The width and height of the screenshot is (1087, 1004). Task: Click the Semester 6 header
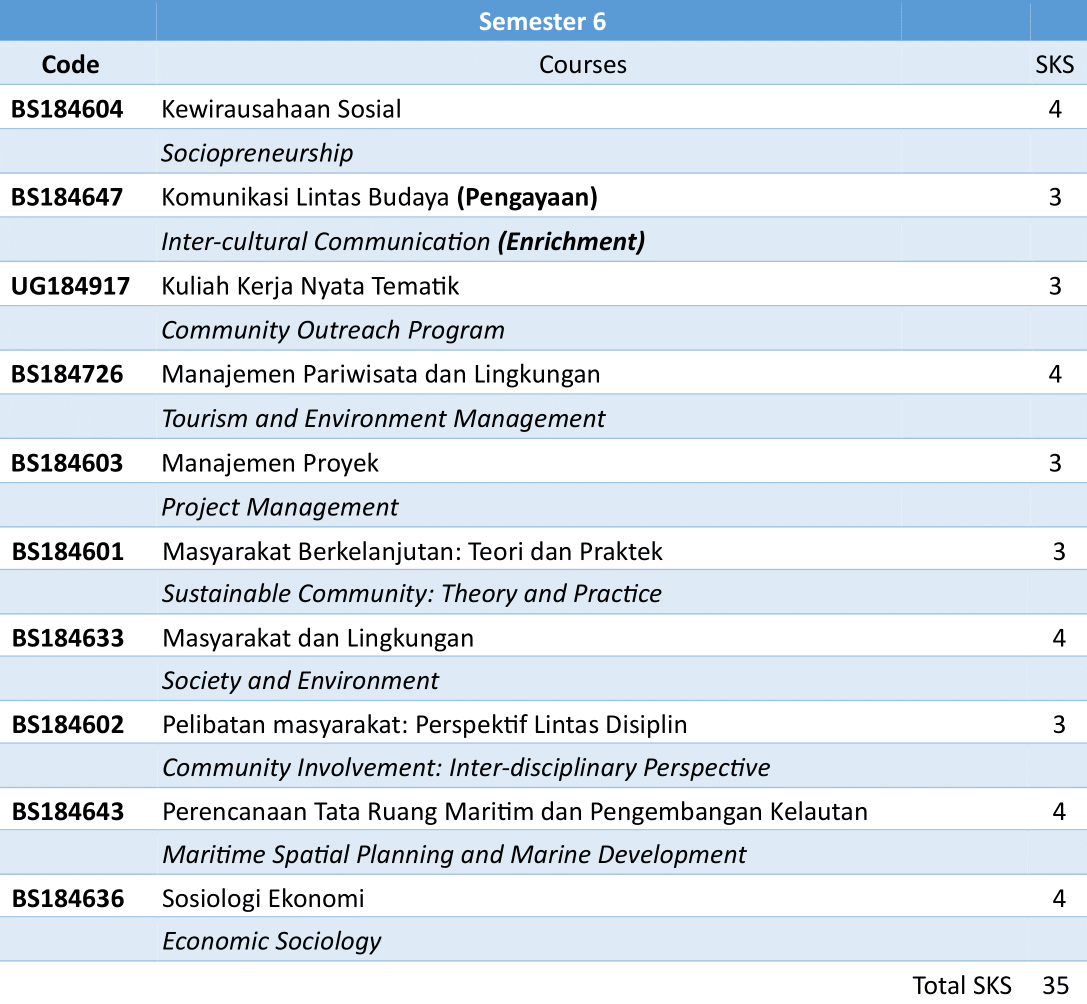coord(541,20)
